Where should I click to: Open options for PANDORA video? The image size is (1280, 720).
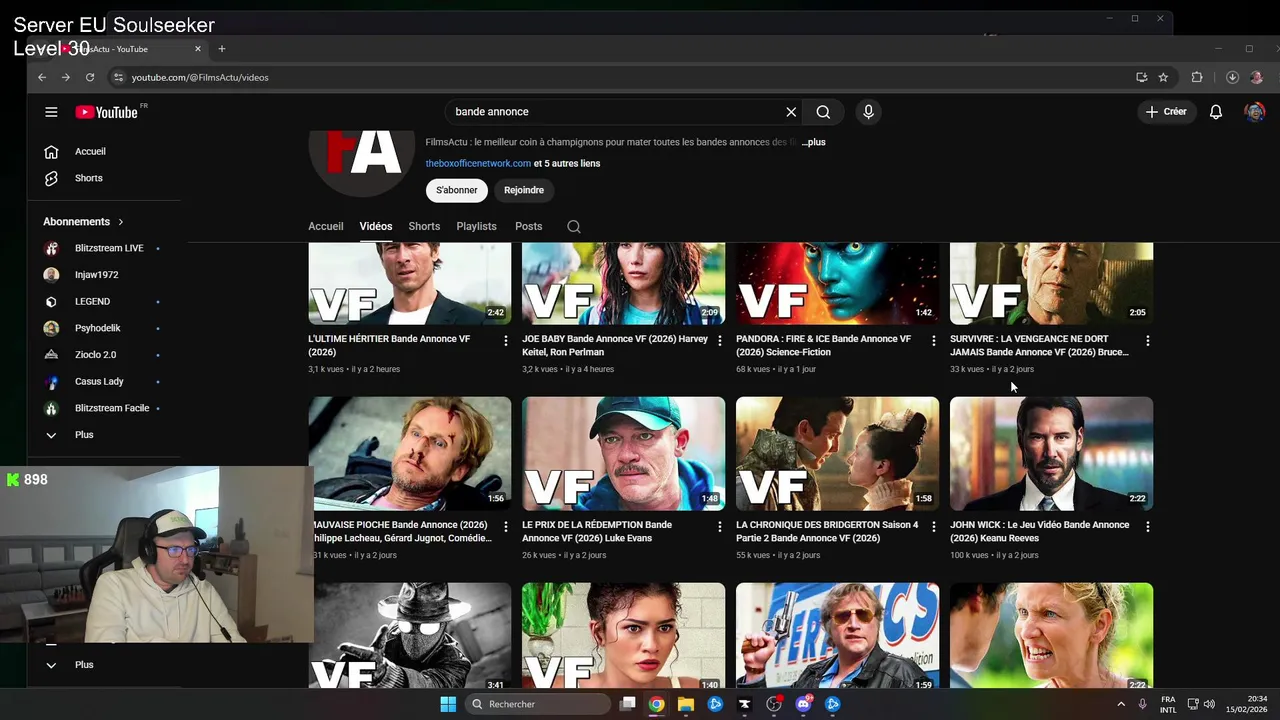933,341
